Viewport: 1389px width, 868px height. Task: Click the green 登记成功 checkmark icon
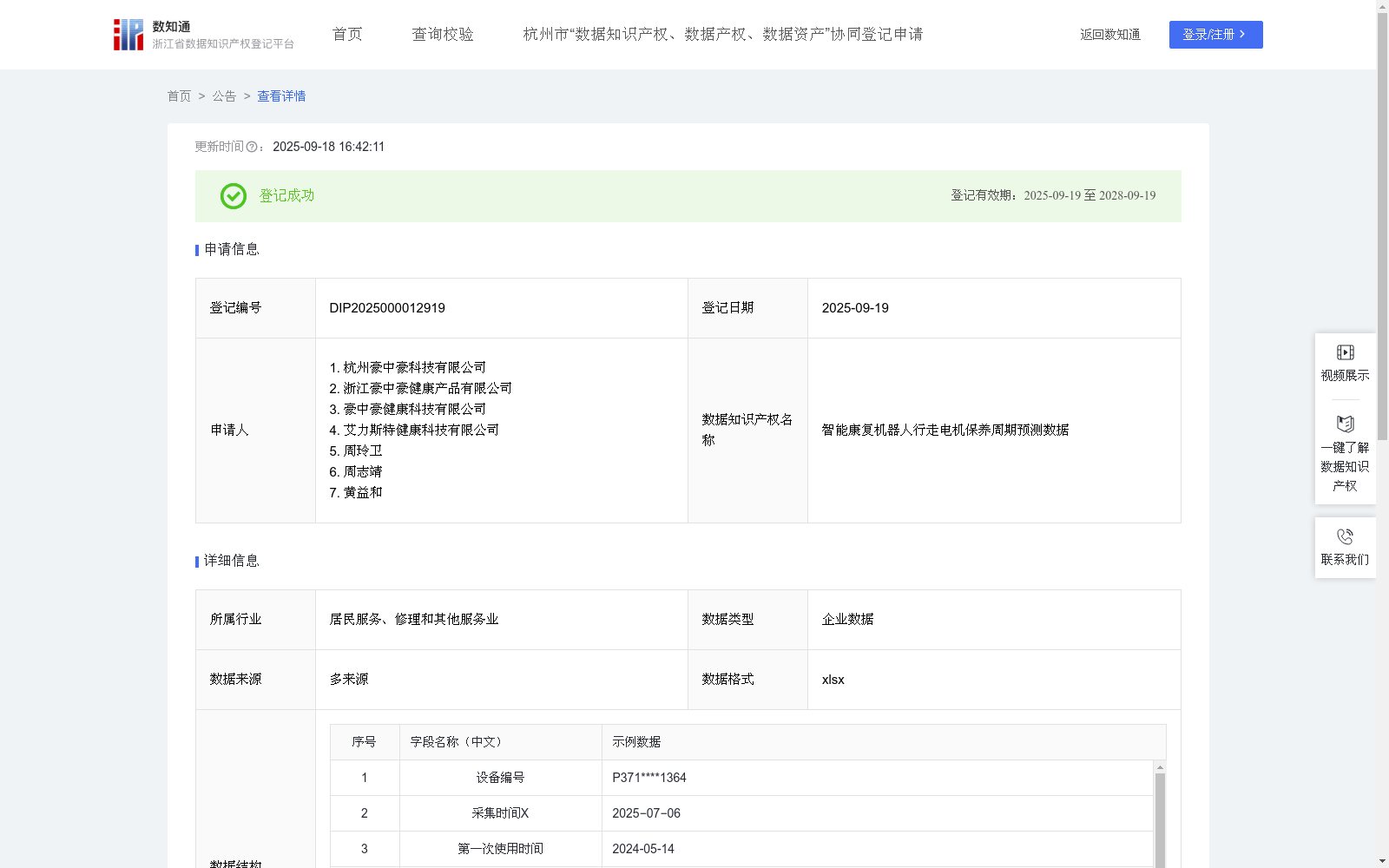coord(234,196)
